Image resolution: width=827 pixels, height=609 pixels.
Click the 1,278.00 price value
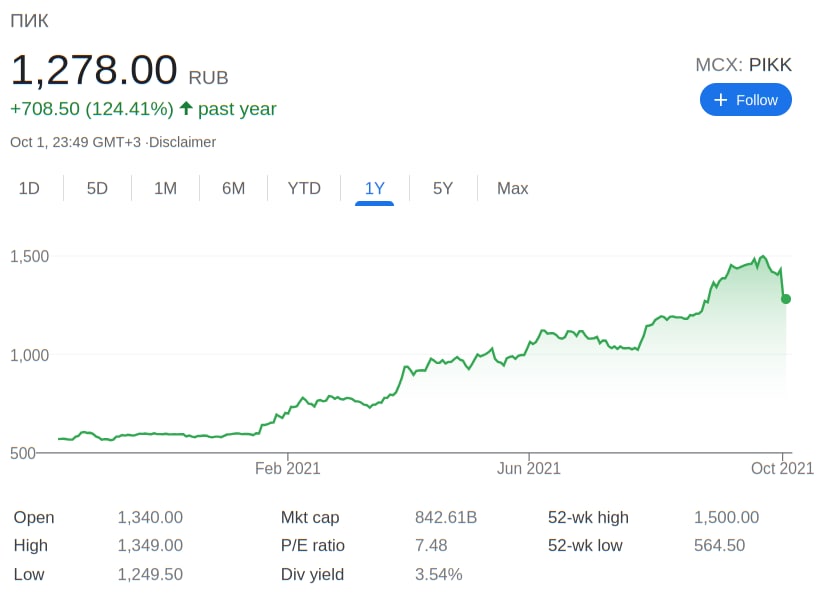pos(94,70)
